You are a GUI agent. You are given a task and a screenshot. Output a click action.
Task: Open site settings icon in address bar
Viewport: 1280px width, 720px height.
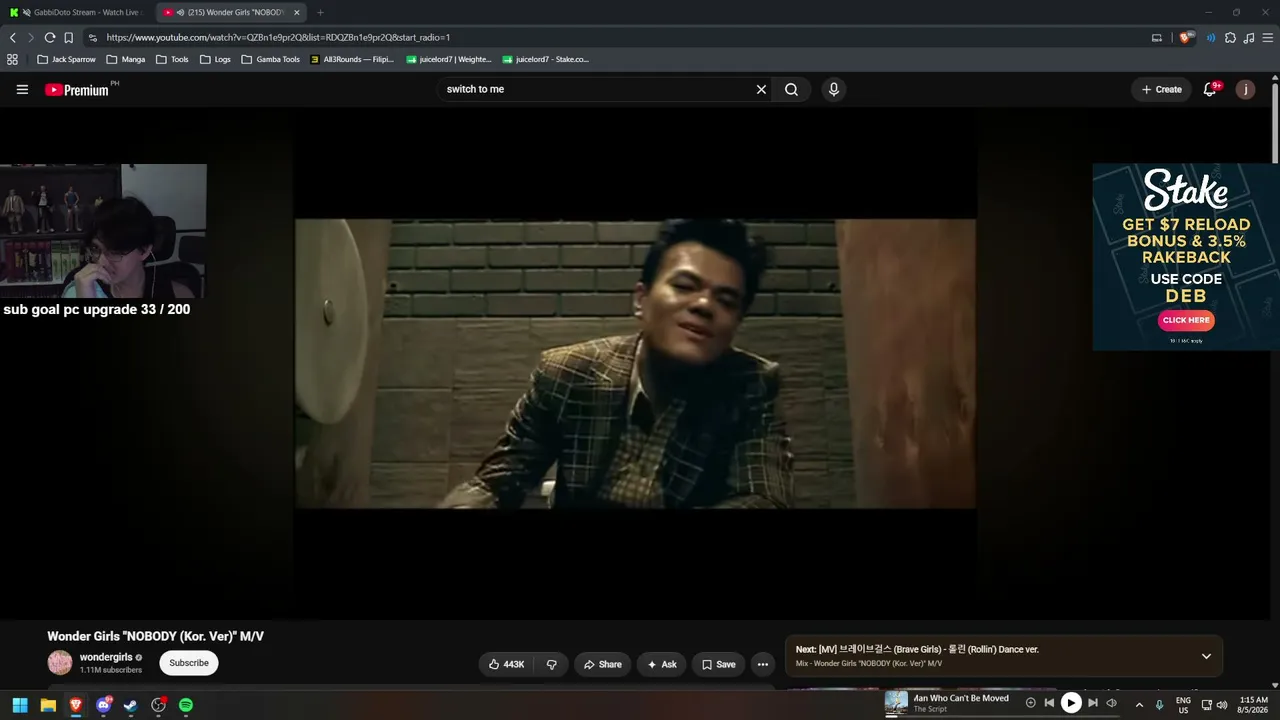(93, 37)
